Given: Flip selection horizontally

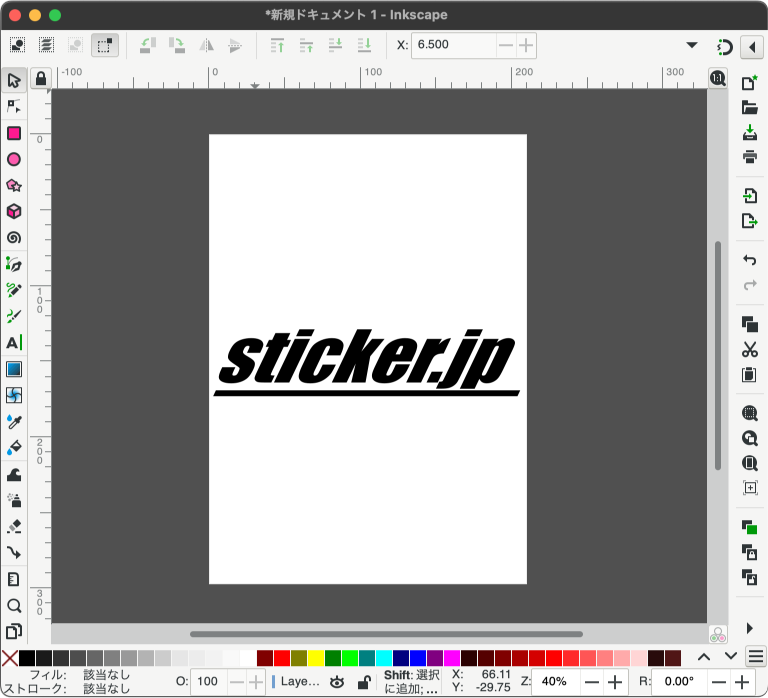Looking at the screenshot, I should coord(206,46).
